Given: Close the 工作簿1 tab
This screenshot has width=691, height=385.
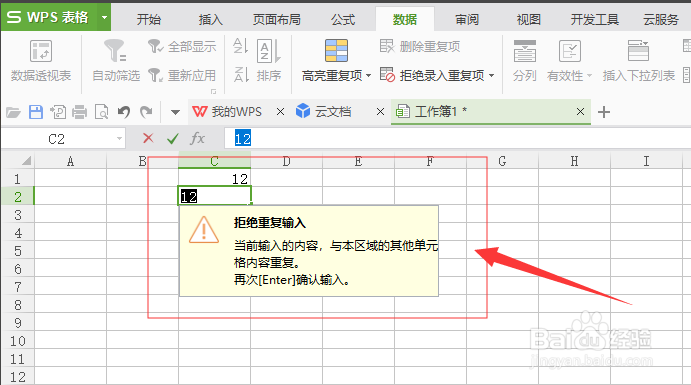Looking at the screenshot, I should tap(580, 112).
